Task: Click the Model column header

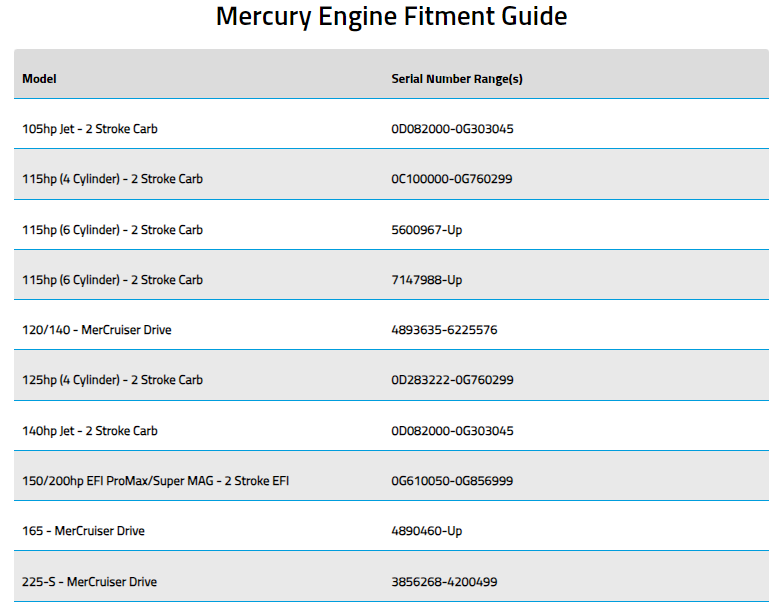Action: tap(39, 79)
